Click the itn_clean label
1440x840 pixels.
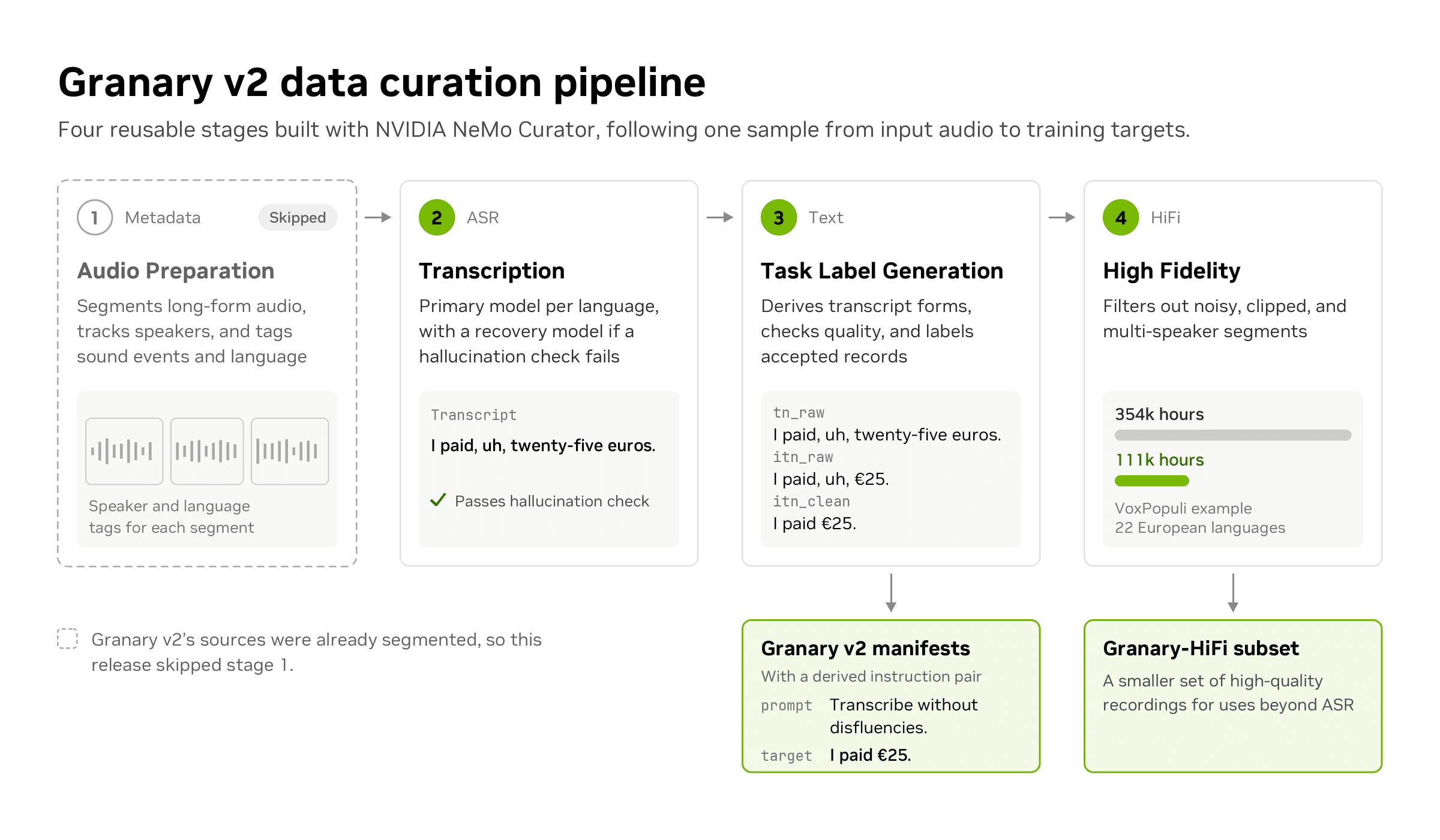pyautogui.click(x=811, y=502)
